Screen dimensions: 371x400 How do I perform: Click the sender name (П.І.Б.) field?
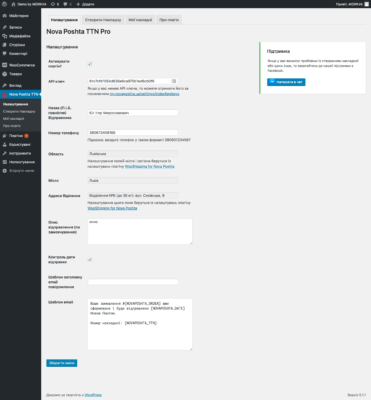133,113
